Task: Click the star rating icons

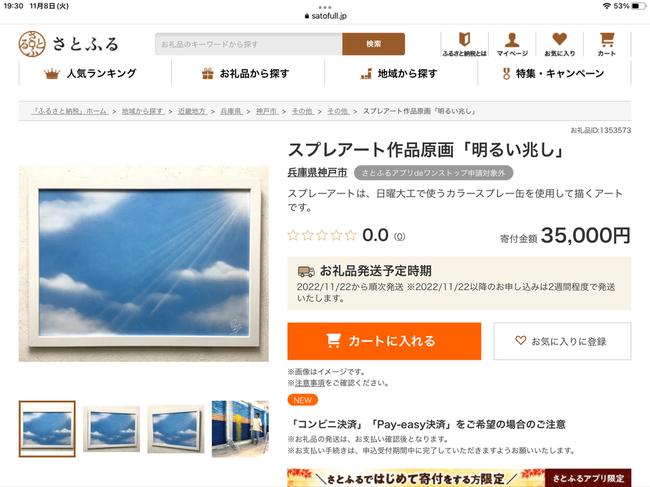Action: click(322, 235)
